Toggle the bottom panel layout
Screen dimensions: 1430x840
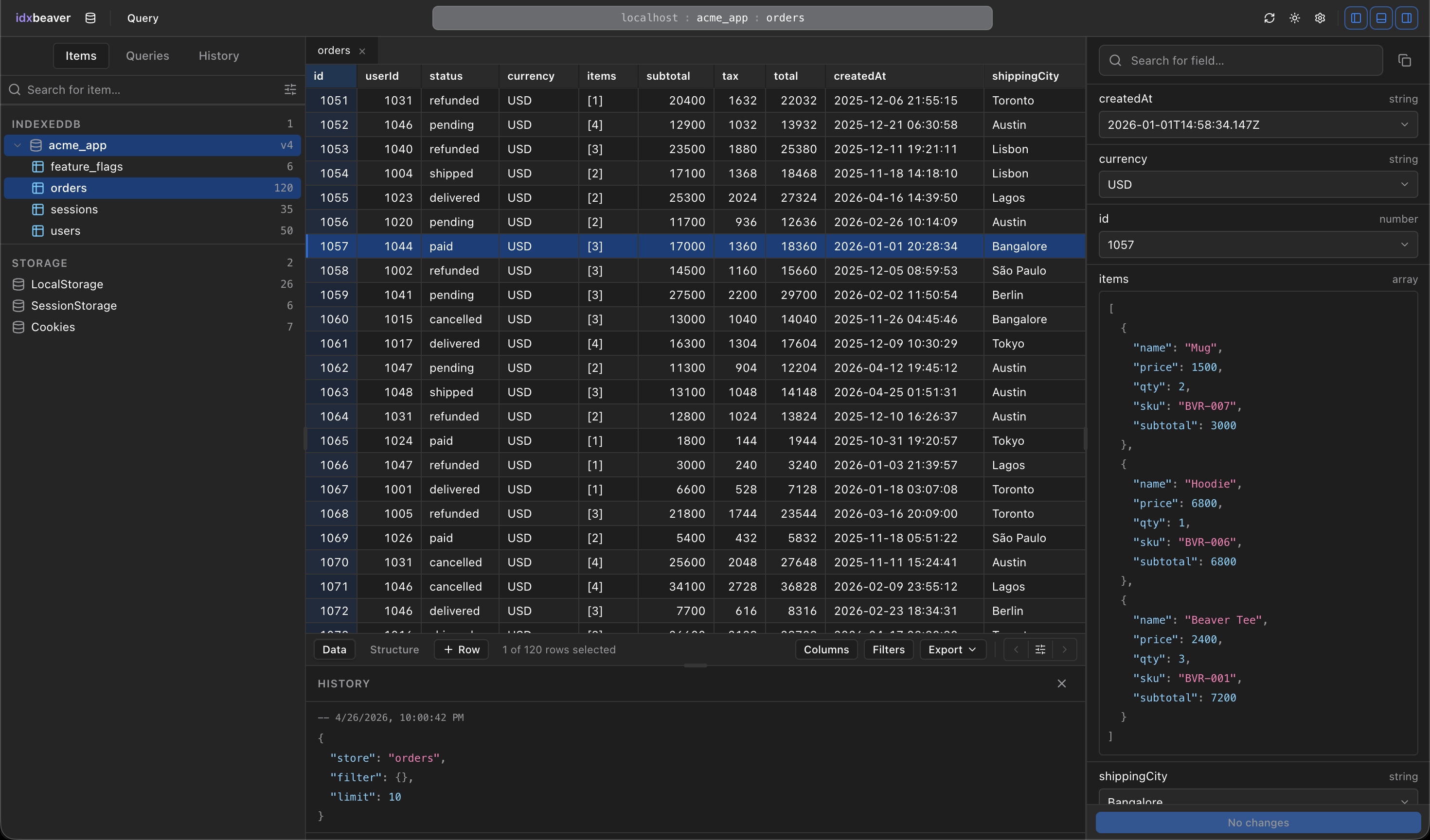[1381, 18]
